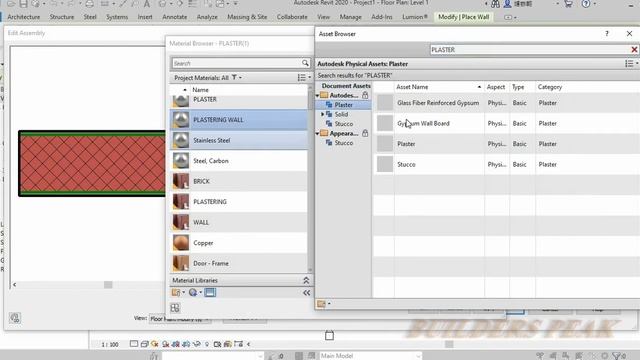Select the PLASTERING WALL material
This screenshot has width=640, height=360.
(239, 120)
